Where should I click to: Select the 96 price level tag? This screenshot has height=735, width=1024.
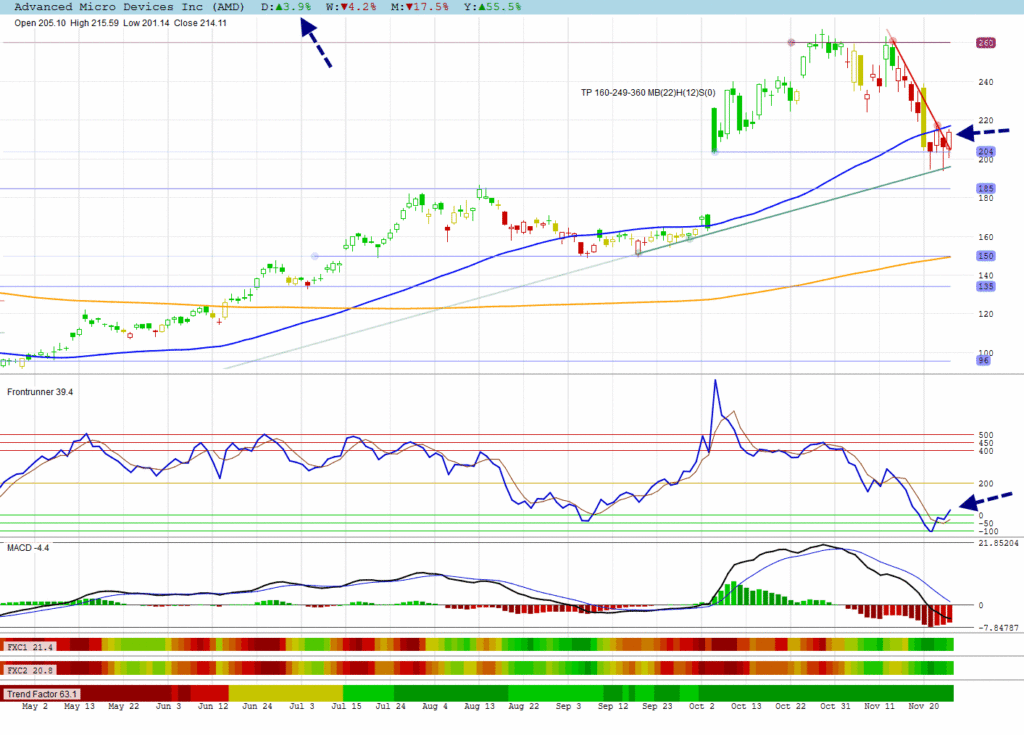click(x=985, y=361)
